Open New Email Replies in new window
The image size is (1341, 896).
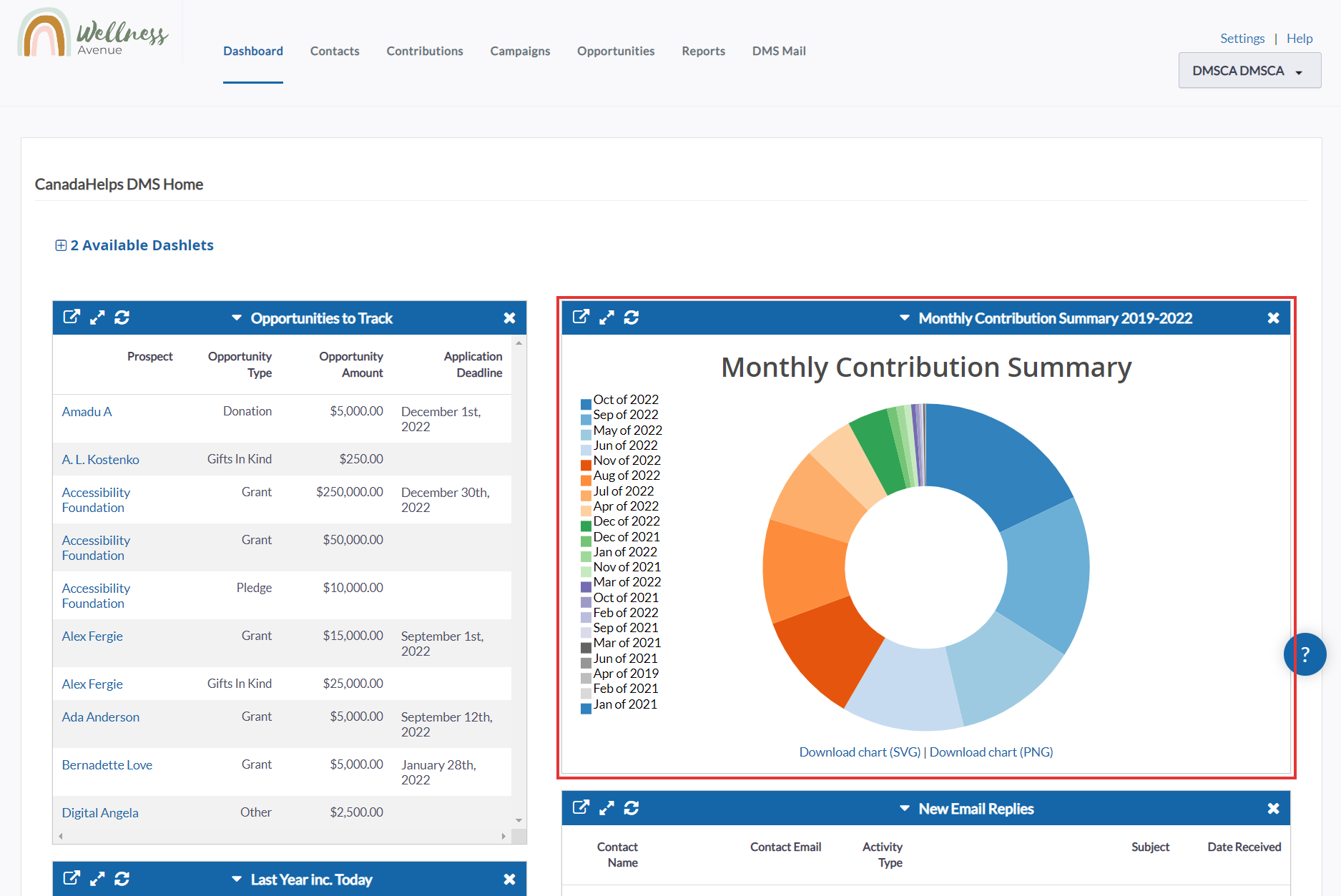[x=581, y=808]
